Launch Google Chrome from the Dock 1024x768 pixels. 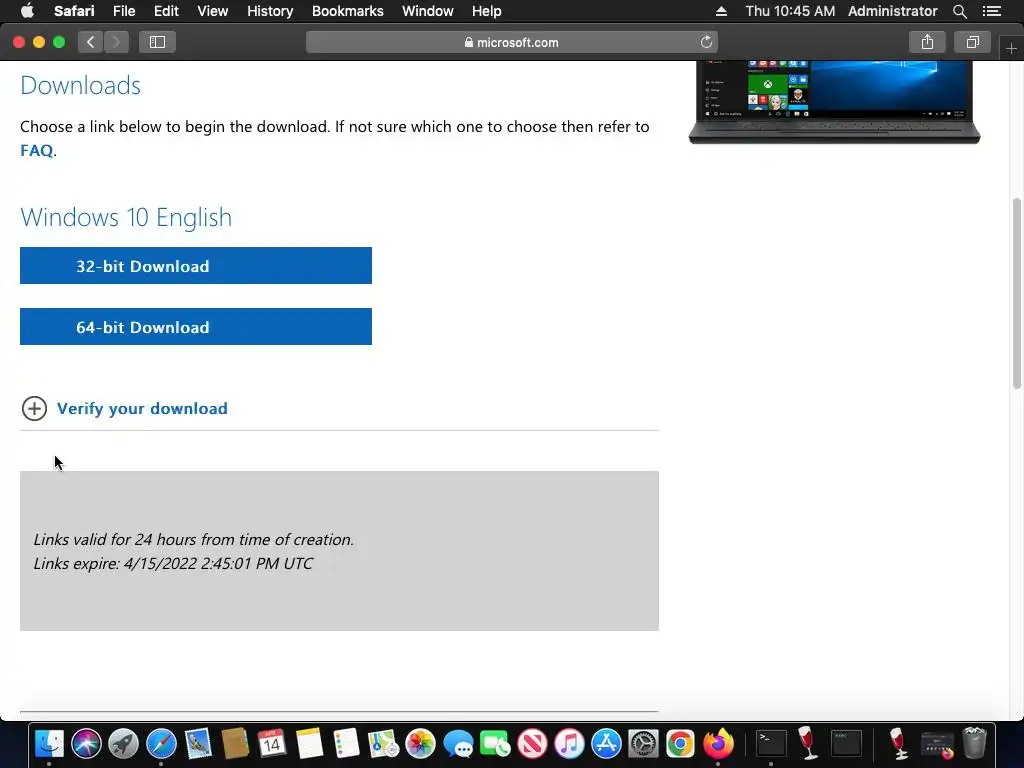(680, 743)
